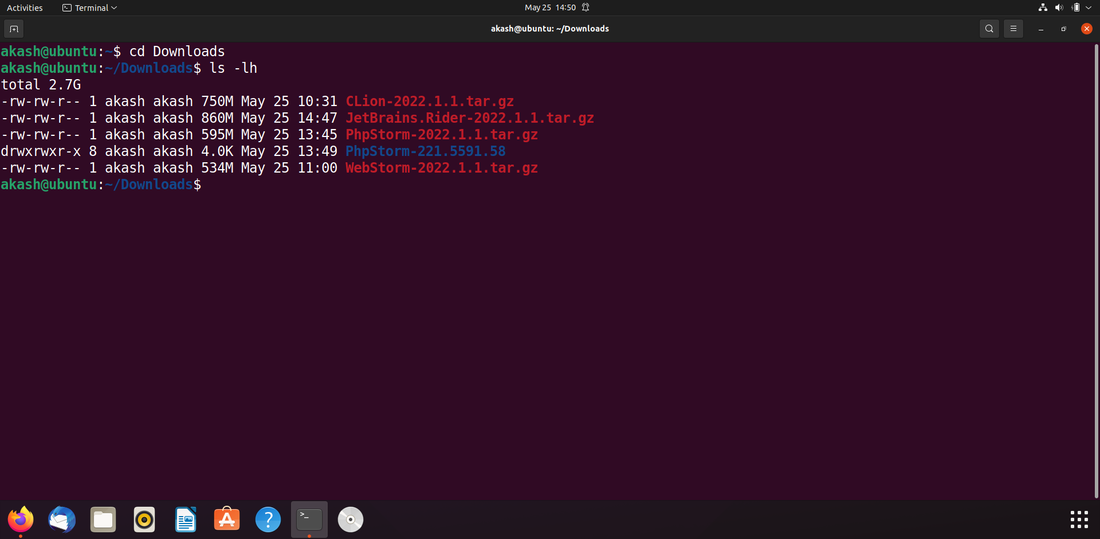
Task: Click the 750M file size value
Action: (217, 101)
